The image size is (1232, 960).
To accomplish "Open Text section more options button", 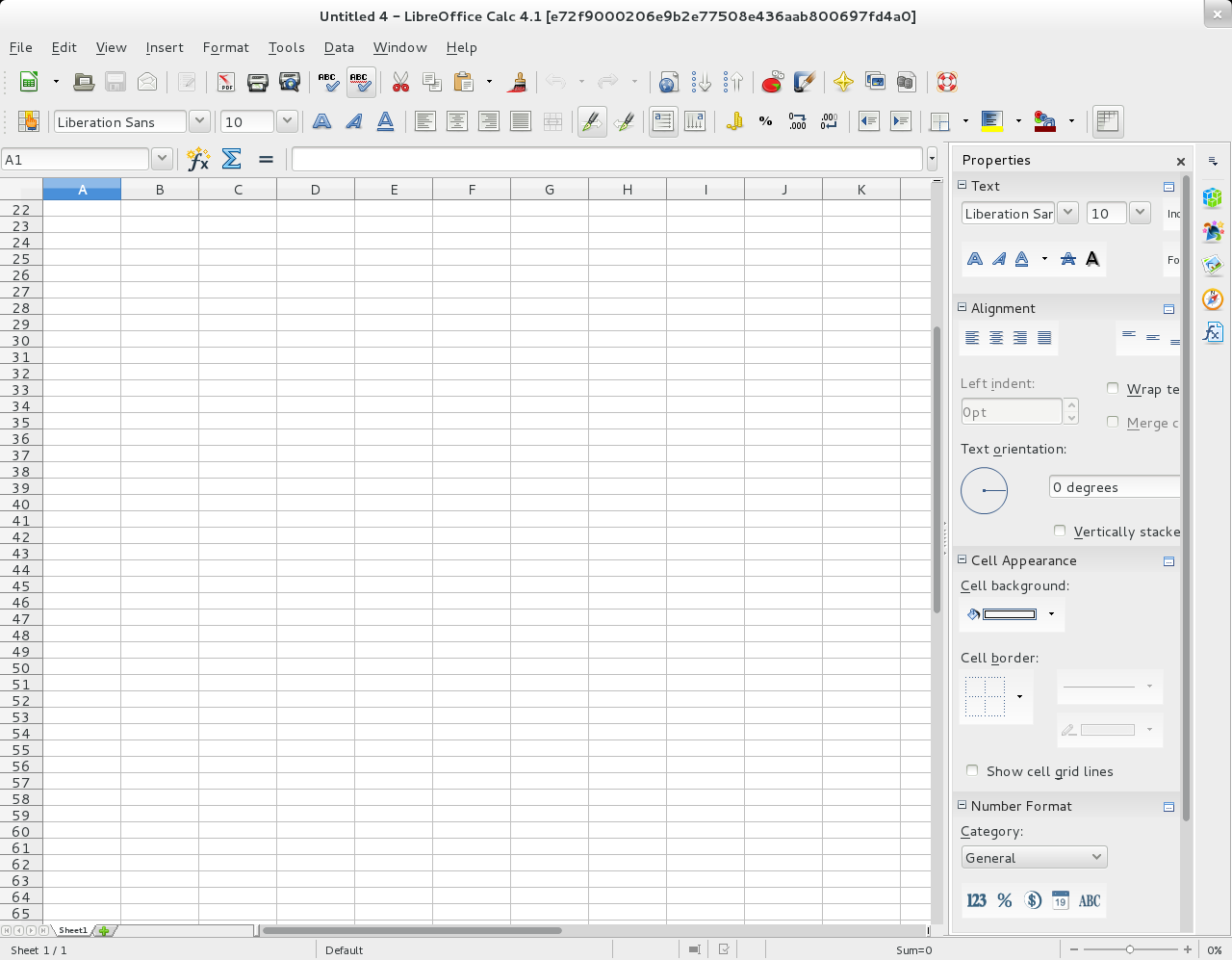I will [1168, 187].
